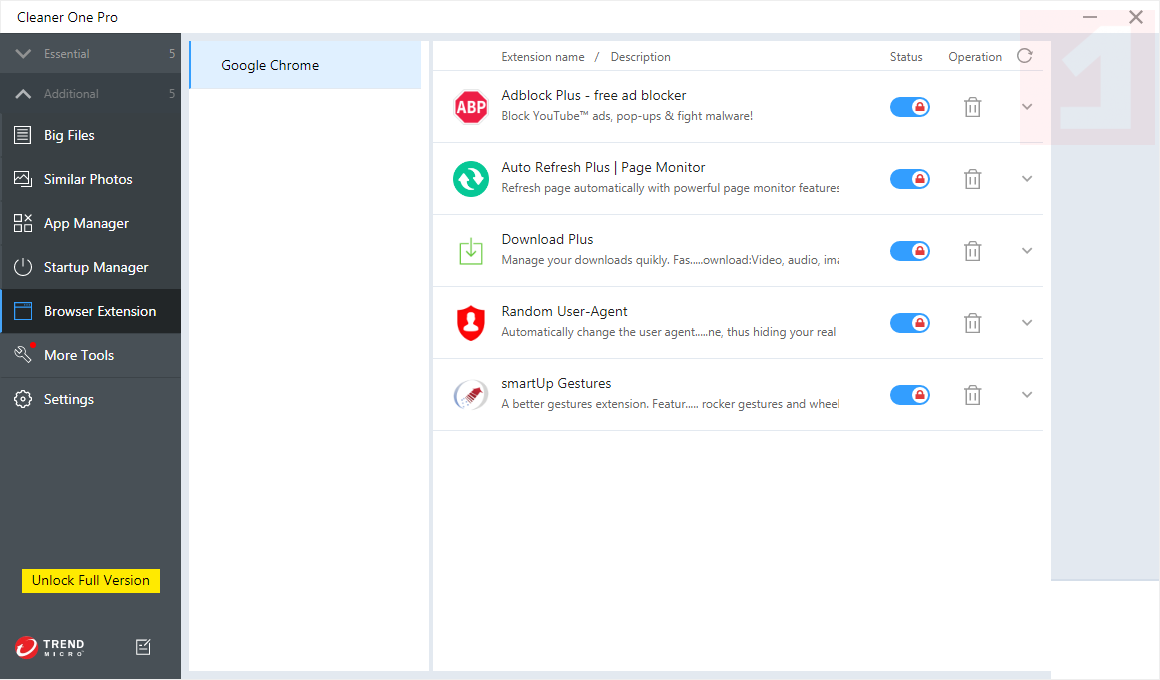This screenshot has width=1160, height=680.
Task: Click the 'Random User-Agent' title text
Action: point(564,312)
